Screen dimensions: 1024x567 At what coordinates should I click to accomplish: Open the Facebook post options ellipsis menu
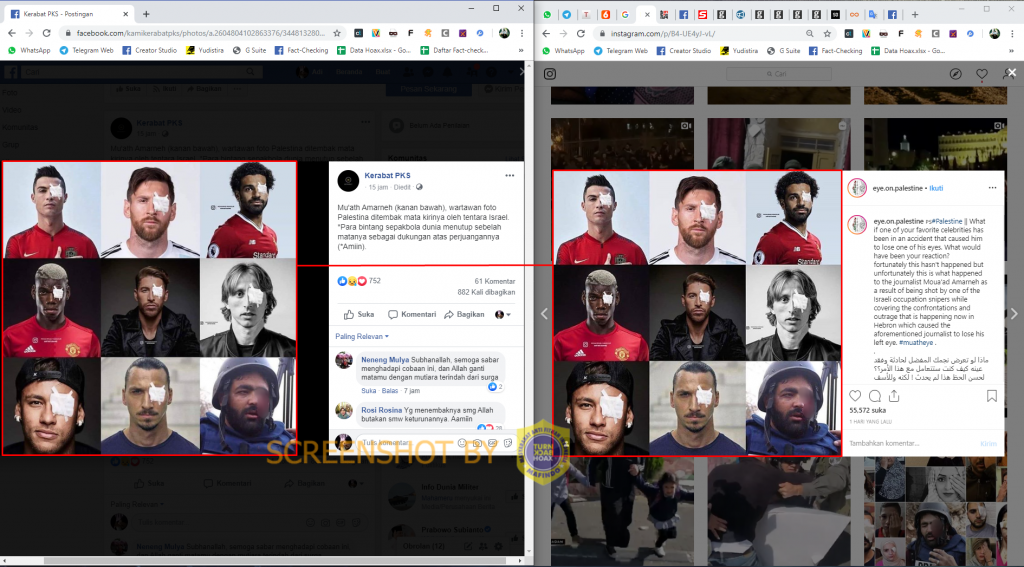[509, 176]
